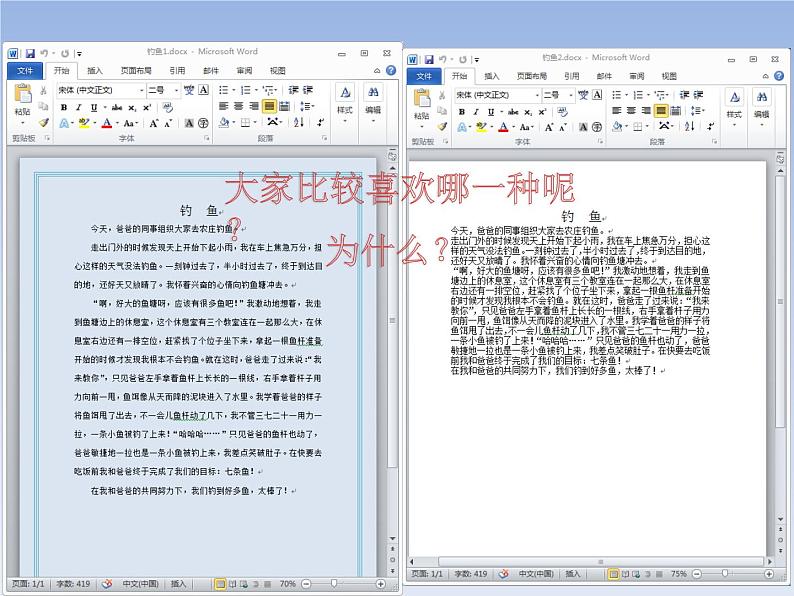The height and width of the screenshot is (596, 794).
Task: Click text effects icon in 钓鱼1 window
Action: [x=64, y=123]
